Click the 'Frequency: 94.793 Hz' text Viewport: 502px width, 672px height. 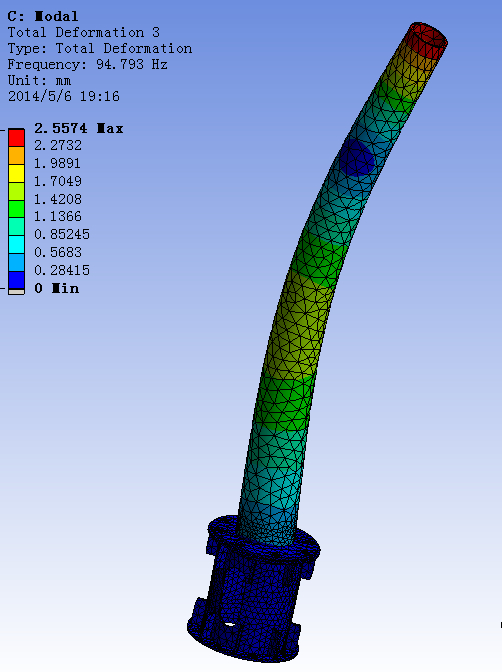pyautogui.click(x=87, y=65)
